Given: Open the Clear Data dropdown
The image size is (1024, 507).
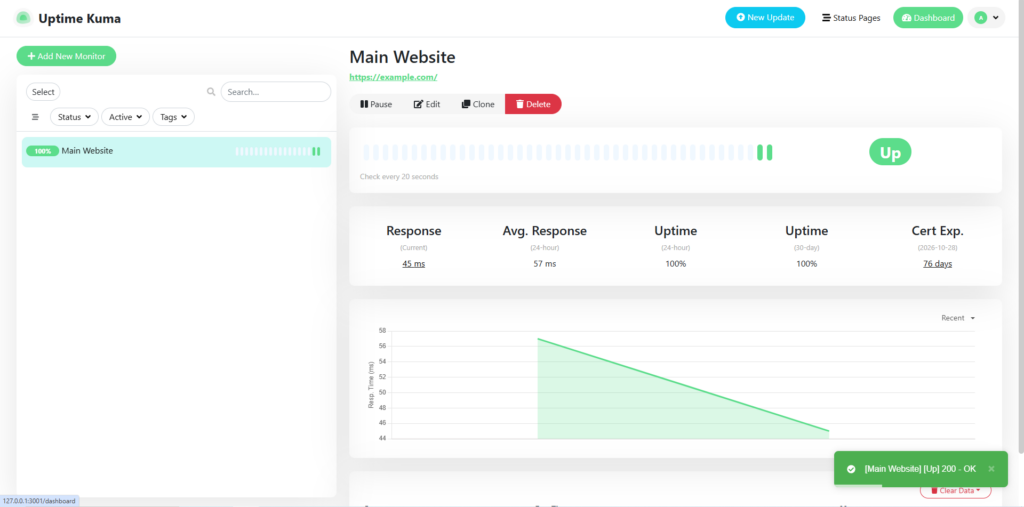Looking at the screenshot, I should pos(955,491).
